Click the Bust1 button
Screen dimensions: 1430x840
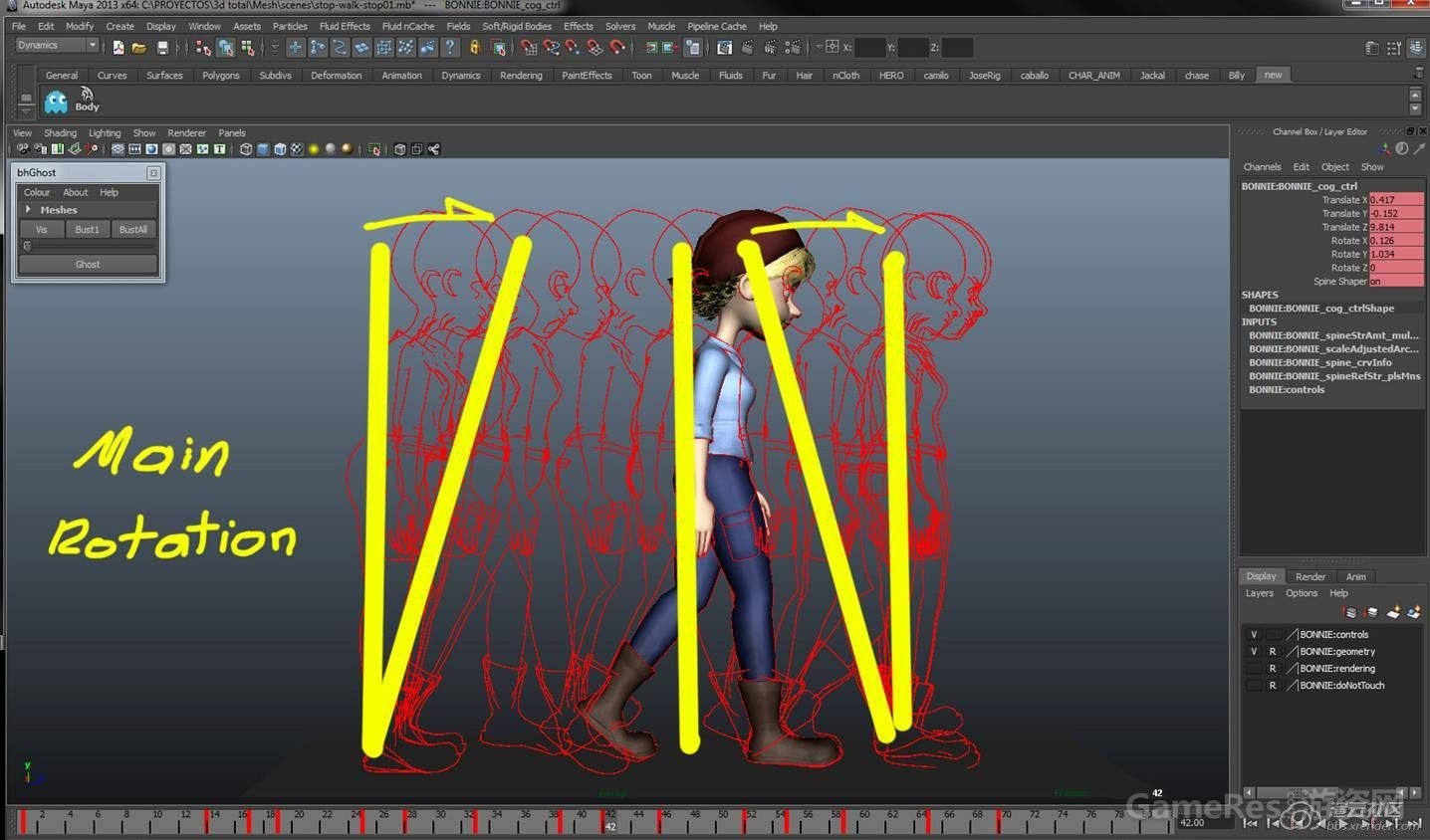(88, 229)
